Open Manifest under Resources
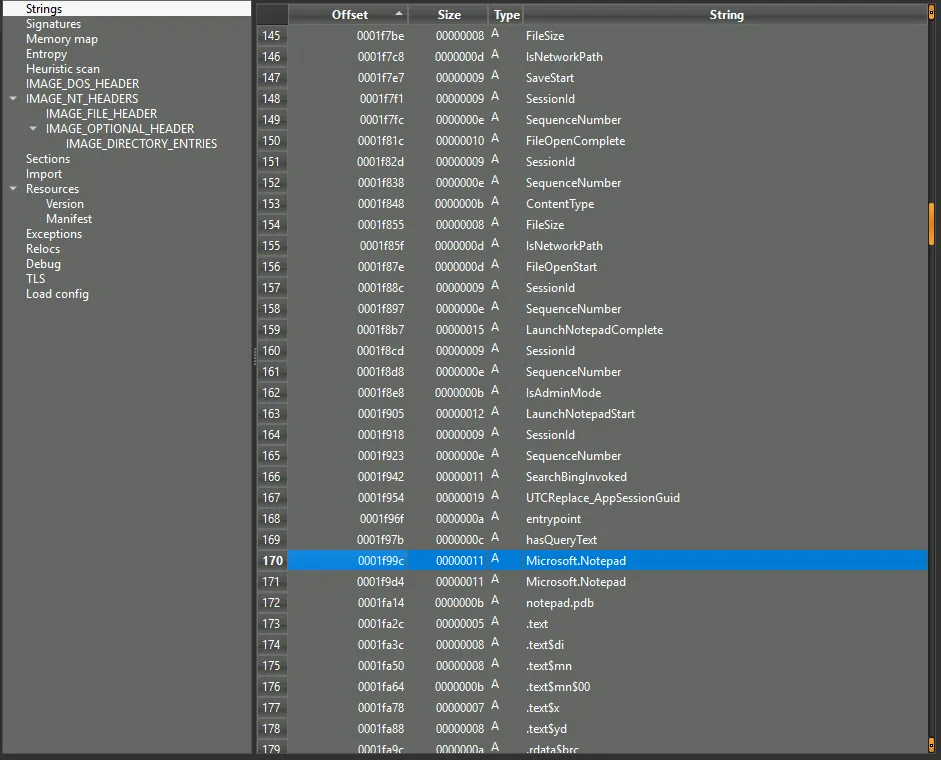Viewport: 941px width, 760px height. coord(69,219)
